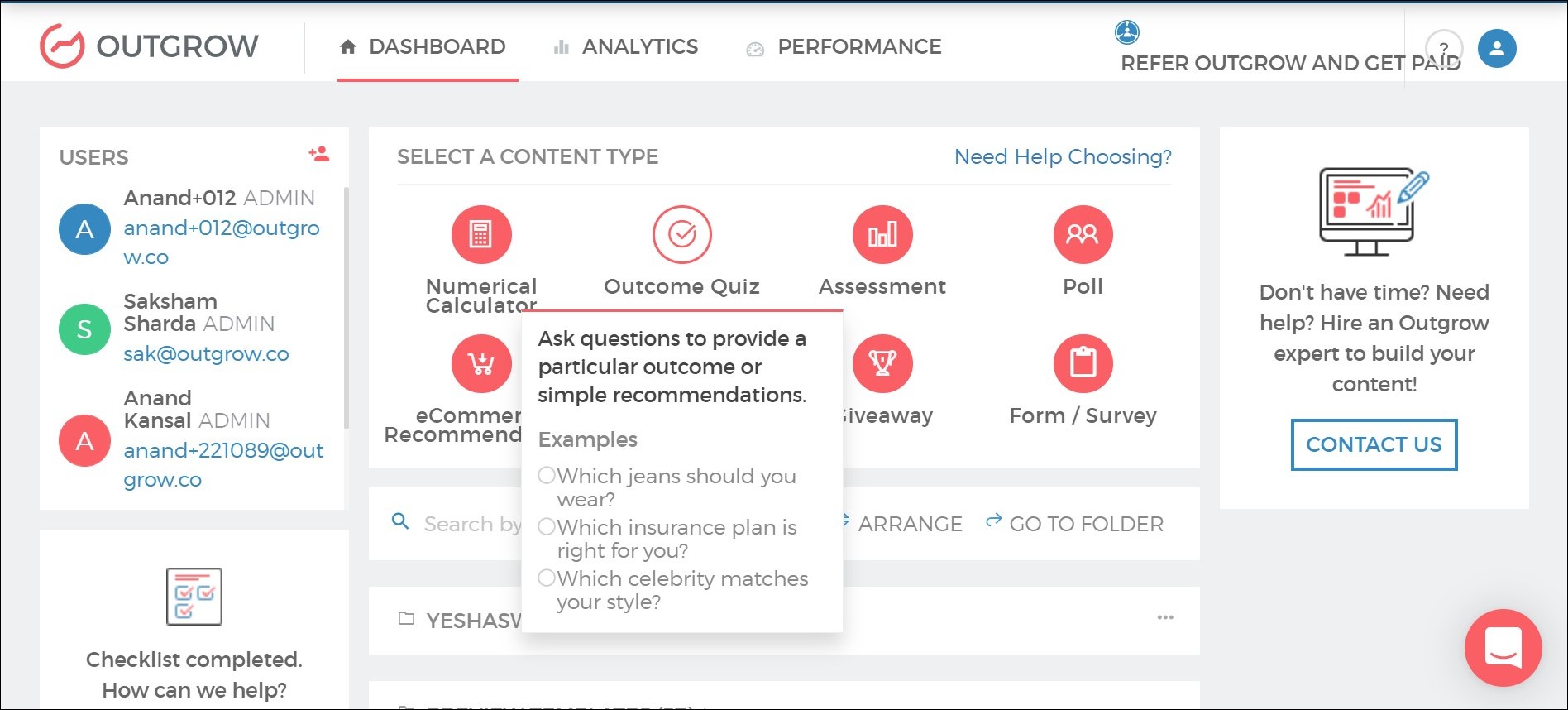Click the add user icon in Users

[x=319, y=154]
